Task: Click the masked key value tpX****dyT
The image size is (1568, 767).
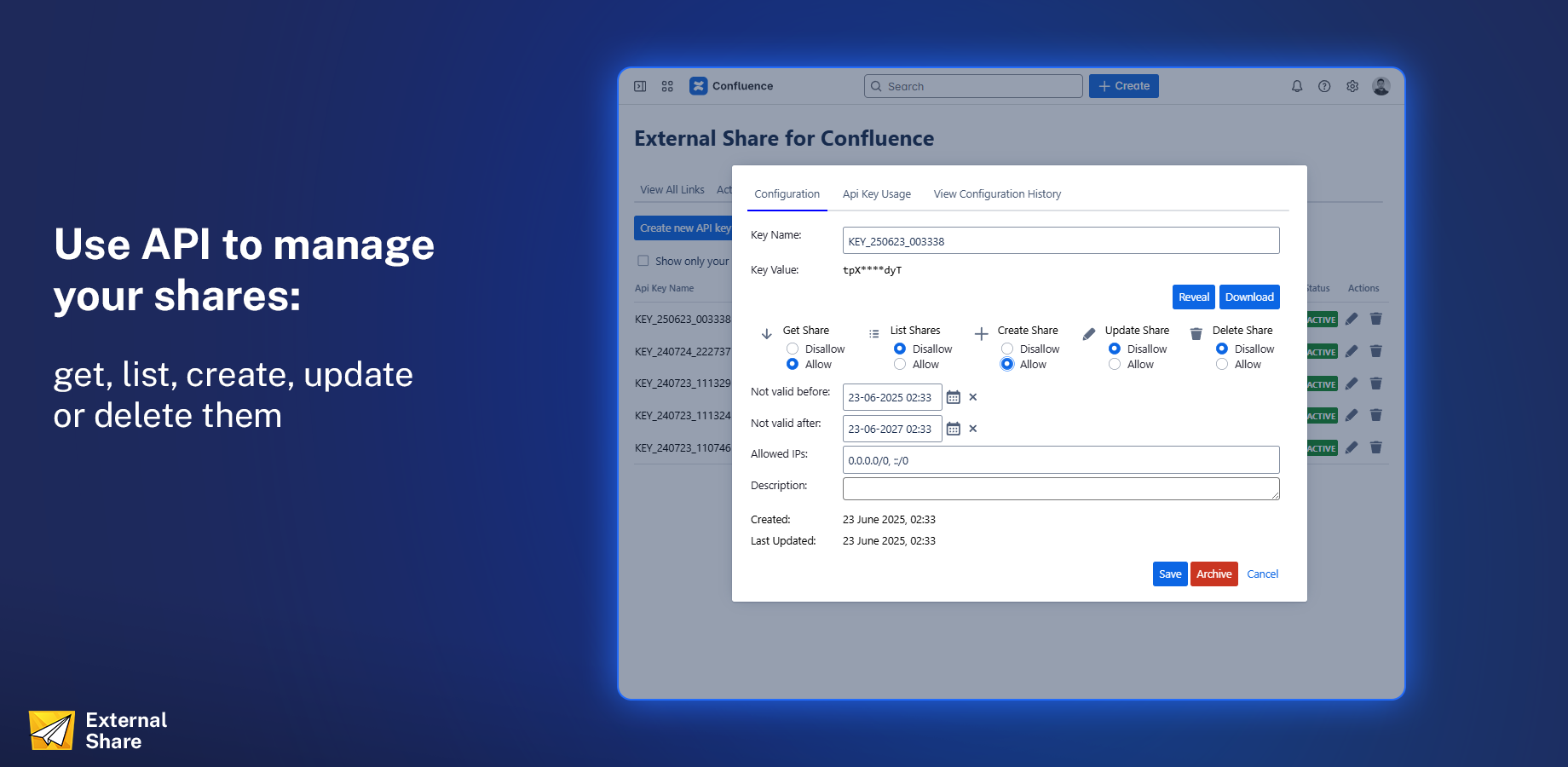Action: 872,270
